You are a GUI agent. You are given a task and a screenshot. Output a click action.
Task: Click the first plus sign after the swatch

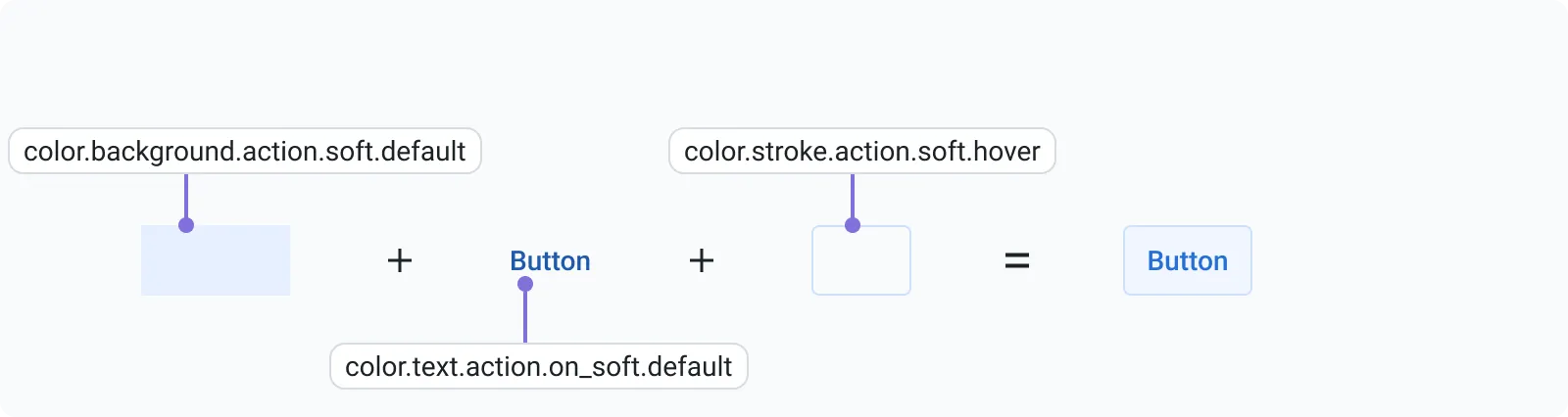pyautogui.click(x=400, y=260)
